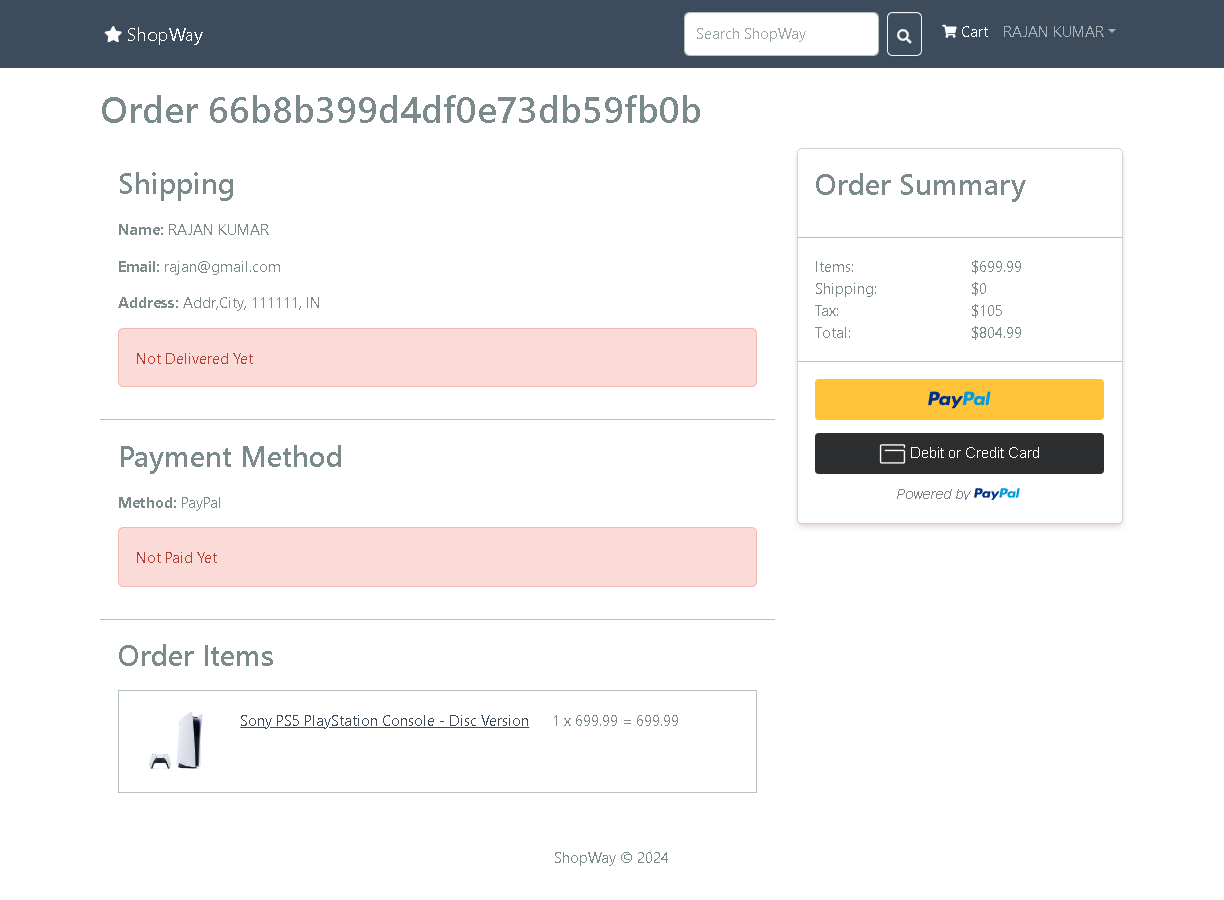The height and width of the screenshot is (900, 1224).
Task: Click the shipping name RAJAN KUMAR
Action: pos(218,230)
